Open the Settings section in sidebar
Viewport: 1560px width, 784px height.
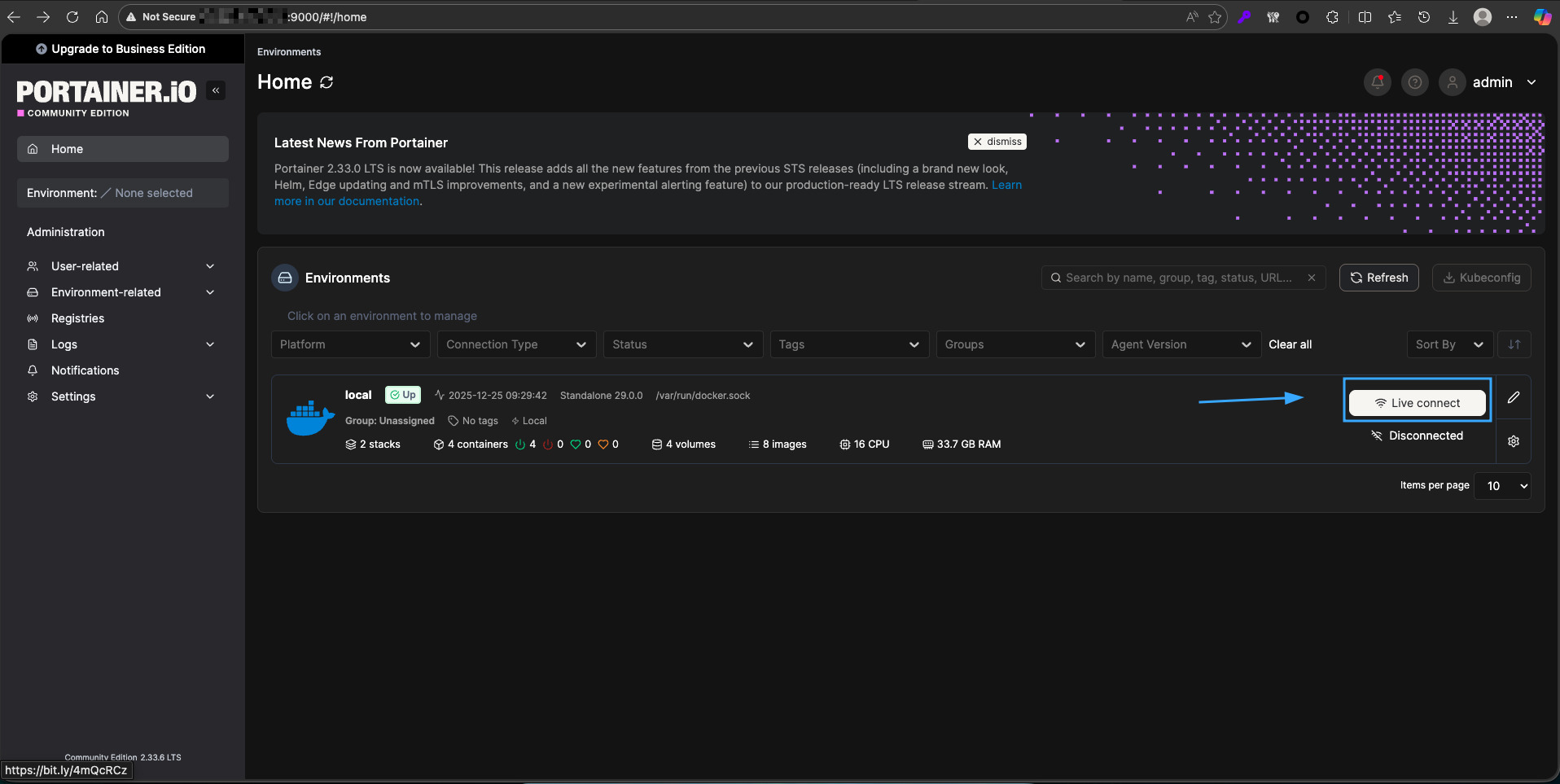coord(73,396)
